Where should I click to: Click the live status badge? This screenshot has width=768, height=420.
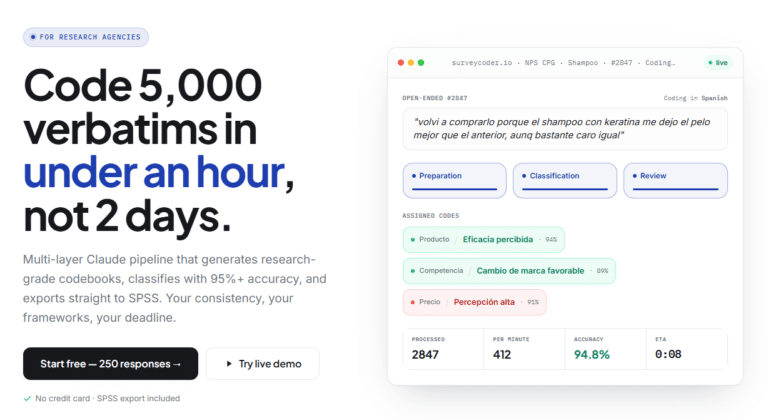click(x=717, y=63)
